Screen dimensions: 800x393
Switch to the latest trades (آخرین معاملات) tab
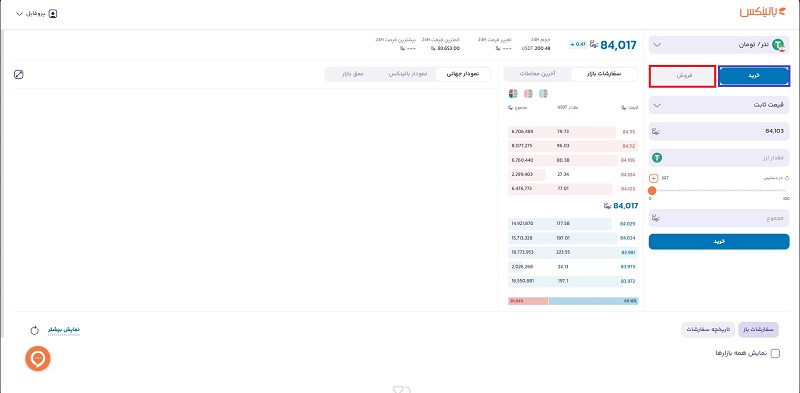(x=537, y=74)
